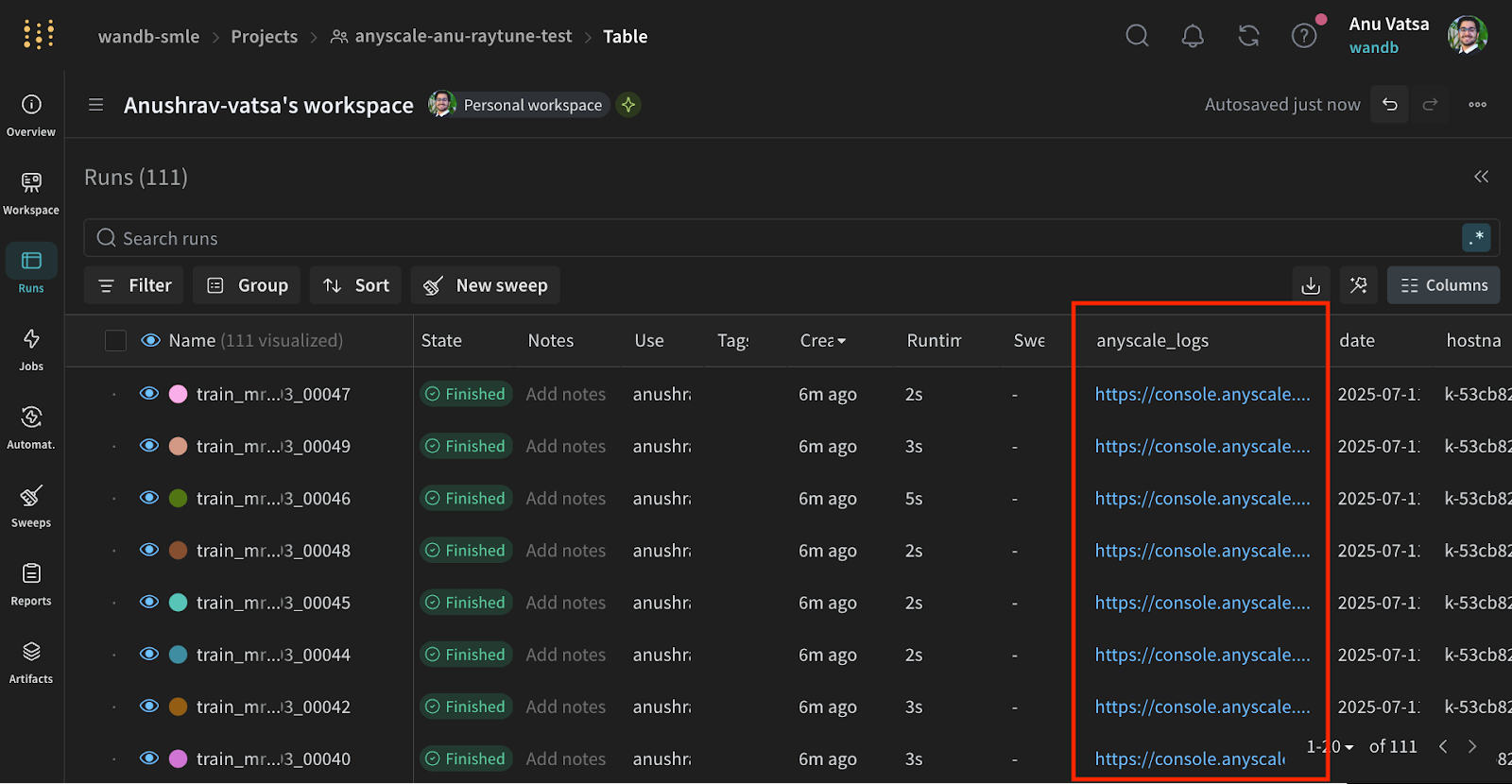The image size is (1512, 784).
Task: Toggle visibility of run train_mr...3_00047
Action: click(x=149, y=394)
